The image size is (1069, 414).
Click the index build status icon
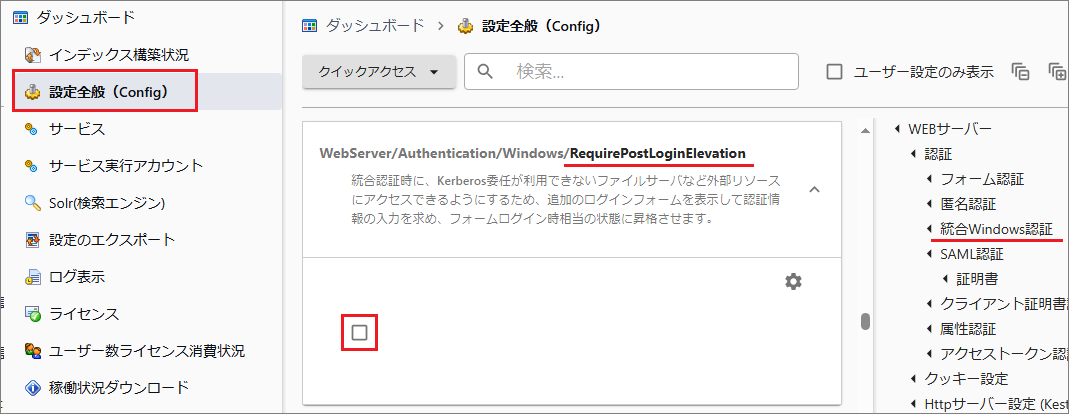tap(31, 55)
